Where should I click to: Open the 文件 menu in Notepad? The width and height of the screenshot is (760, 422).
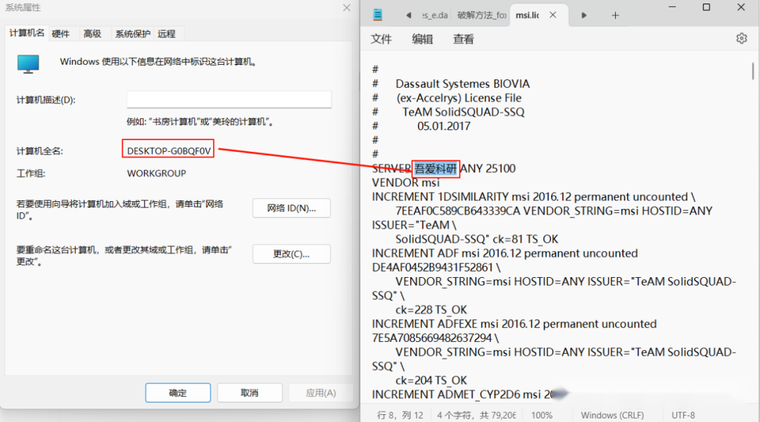pos(381,39)
